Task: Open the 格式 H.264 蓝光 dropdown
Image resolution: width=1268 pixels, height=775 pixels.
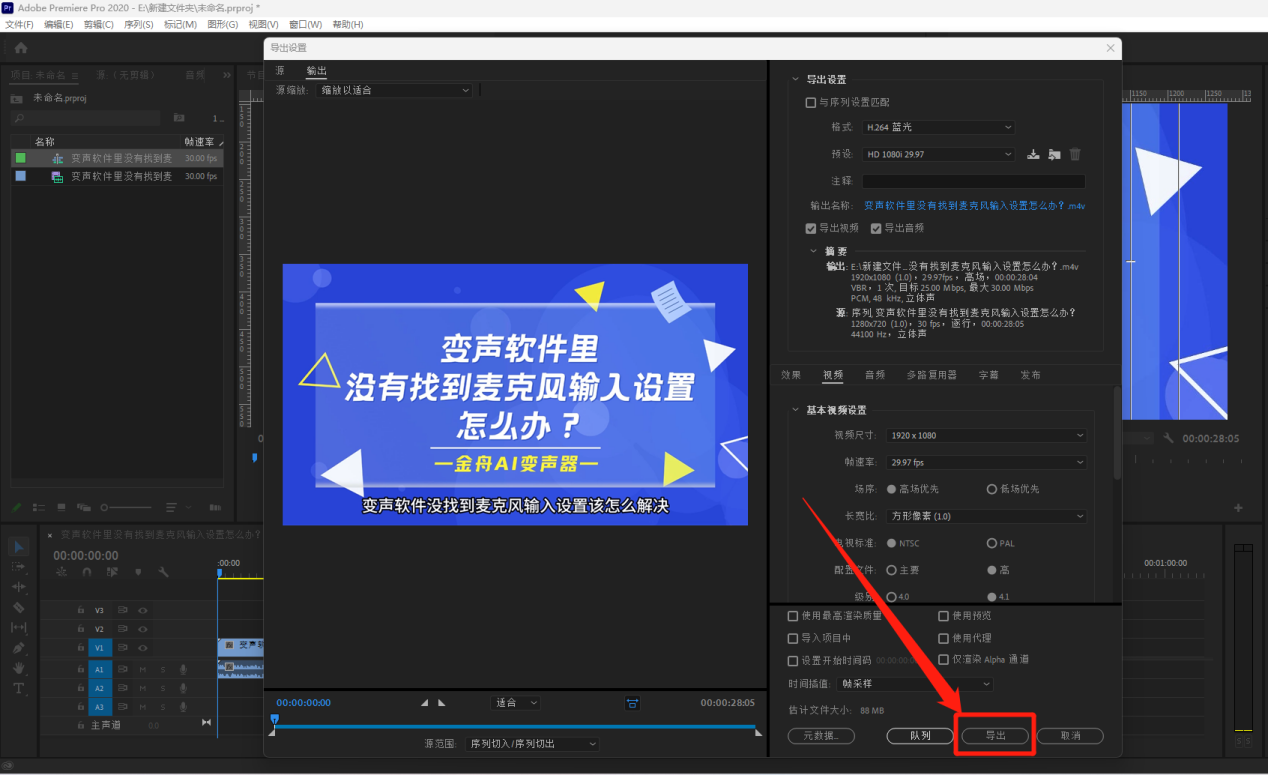Action: (938, 127)
